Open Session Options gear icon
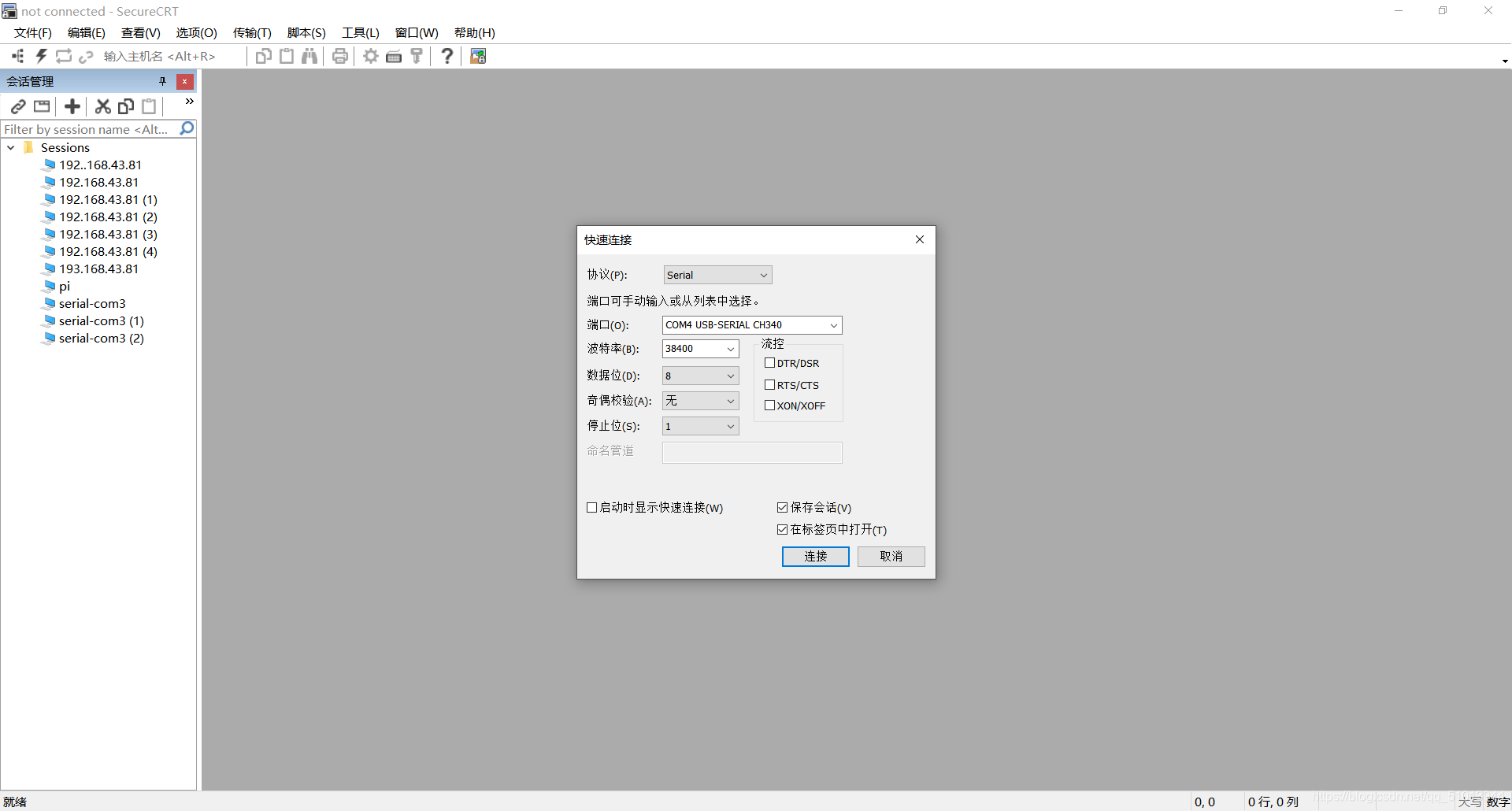The width and height of the screenshot is (1512, 811). coord(371,56)
